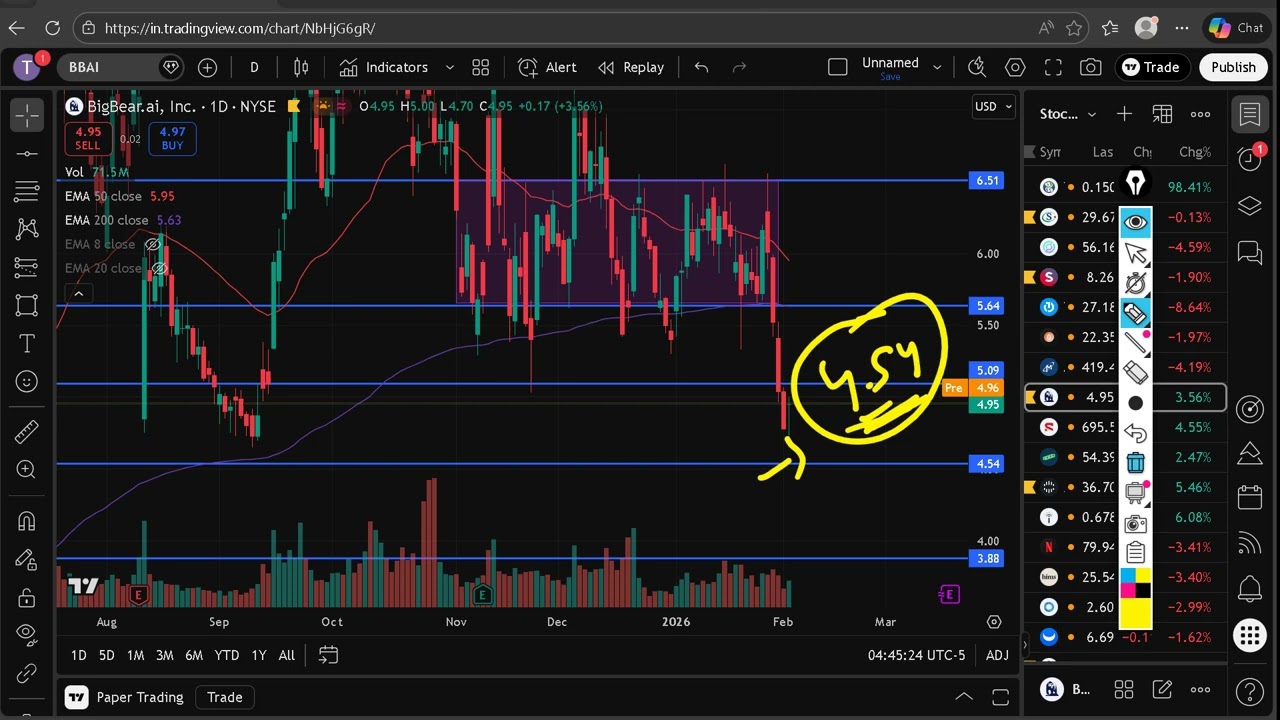Open the USD currency dropdown
The width and height of the screenshot is (1280, 720).
(993, 106)
